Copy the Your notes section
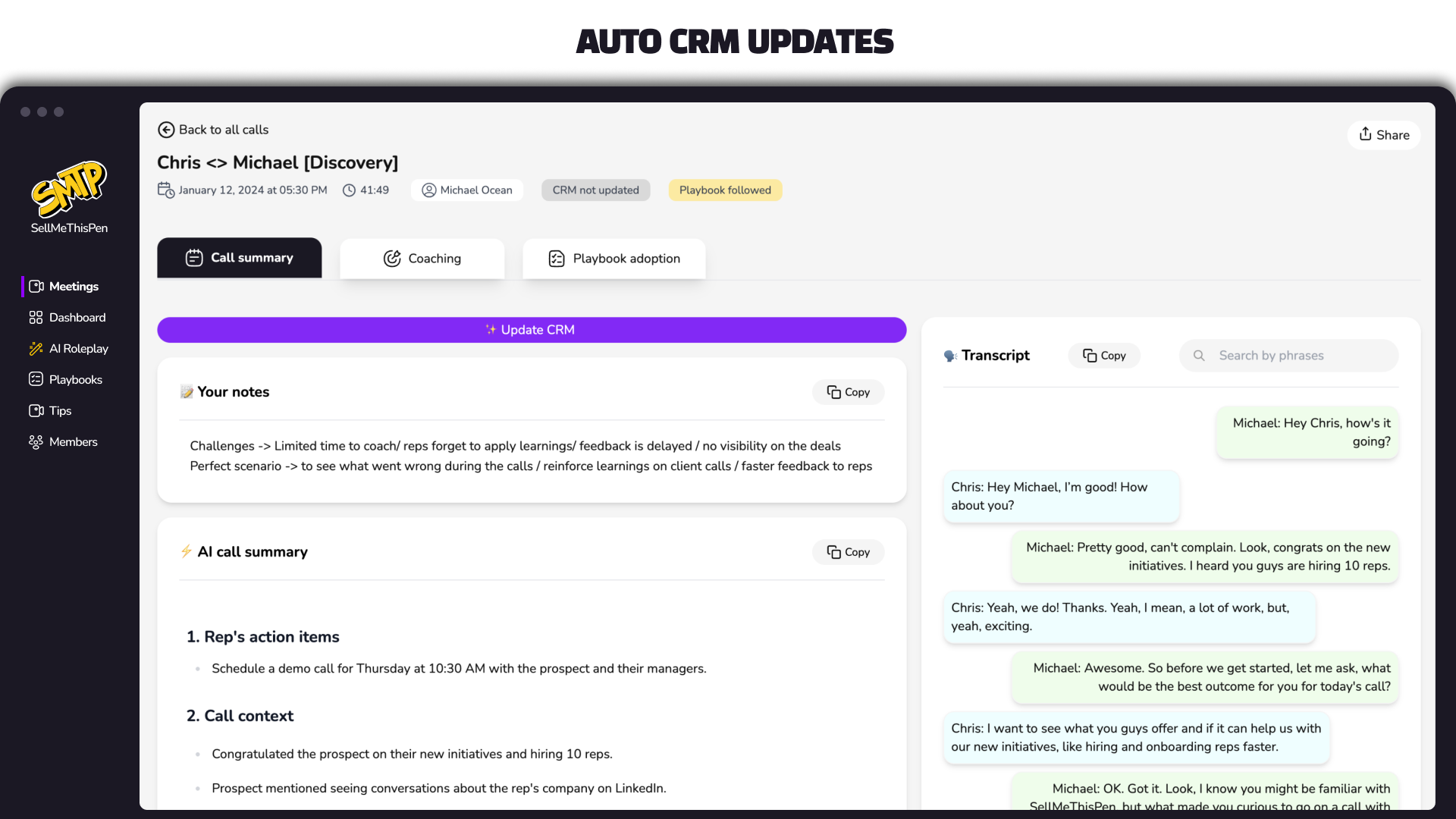1456x819 pixels. pyautogui.click(x=849, y=392)
